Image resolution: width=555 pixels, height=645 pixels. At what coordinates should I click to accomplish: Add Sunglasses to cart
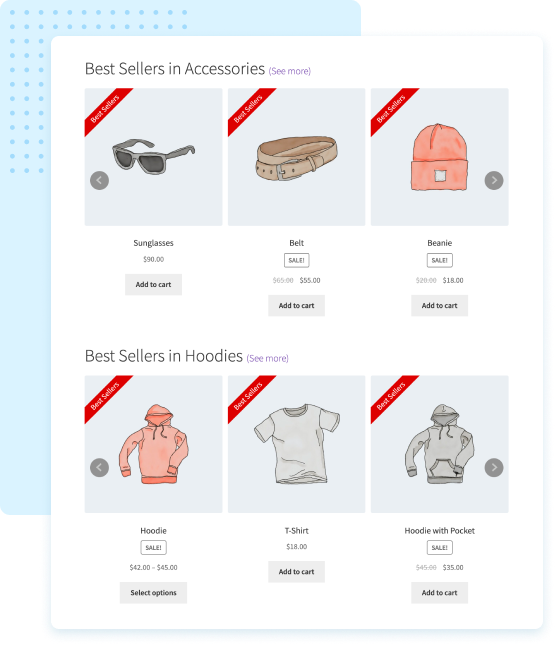[x=153, y=284]
